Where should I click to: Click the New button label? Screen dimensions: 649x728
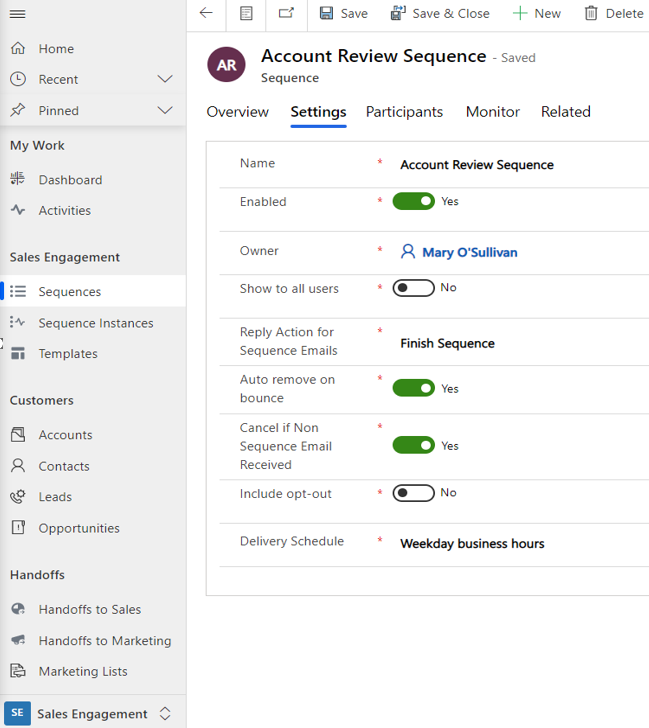point(548,13)
